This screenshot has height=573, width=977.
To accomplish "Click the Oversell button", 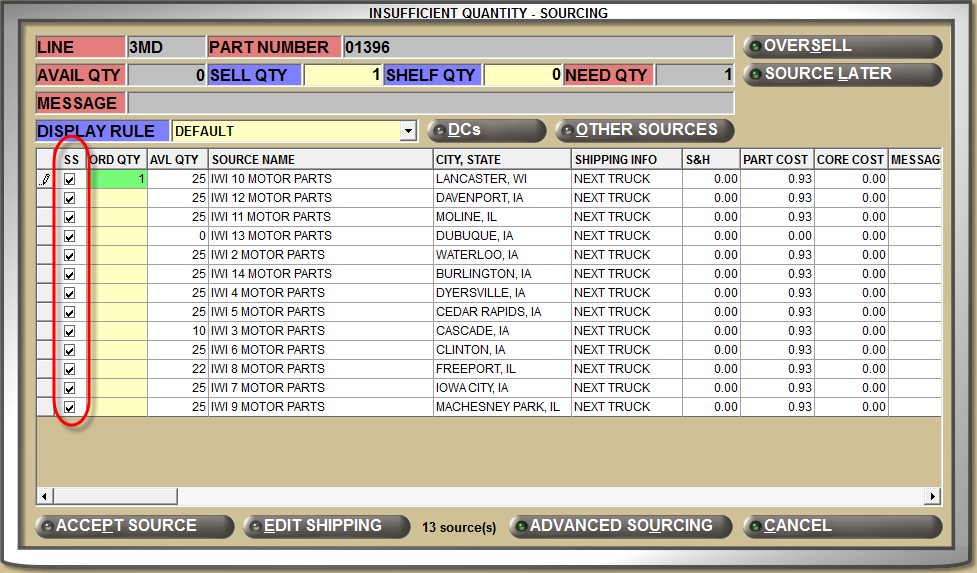I will 842,47.
